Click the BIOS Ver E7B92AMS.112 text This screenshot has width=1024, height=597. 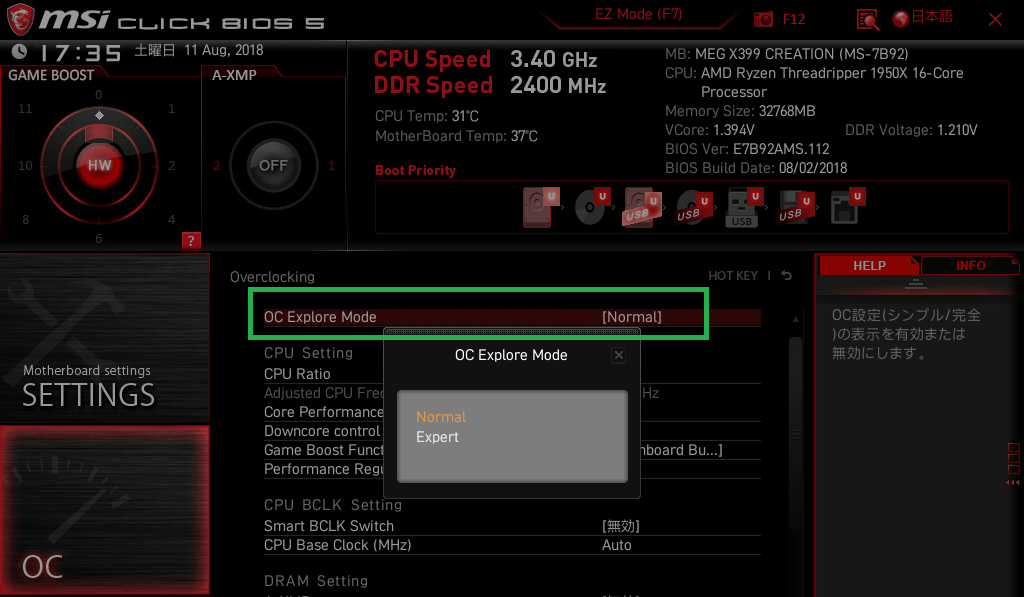pyautogui.click(x=747, y=149)
